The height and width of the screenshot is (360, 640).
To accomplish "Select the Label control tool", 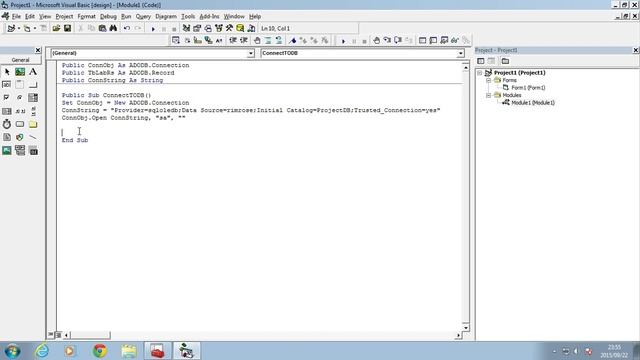I will 33,72.
